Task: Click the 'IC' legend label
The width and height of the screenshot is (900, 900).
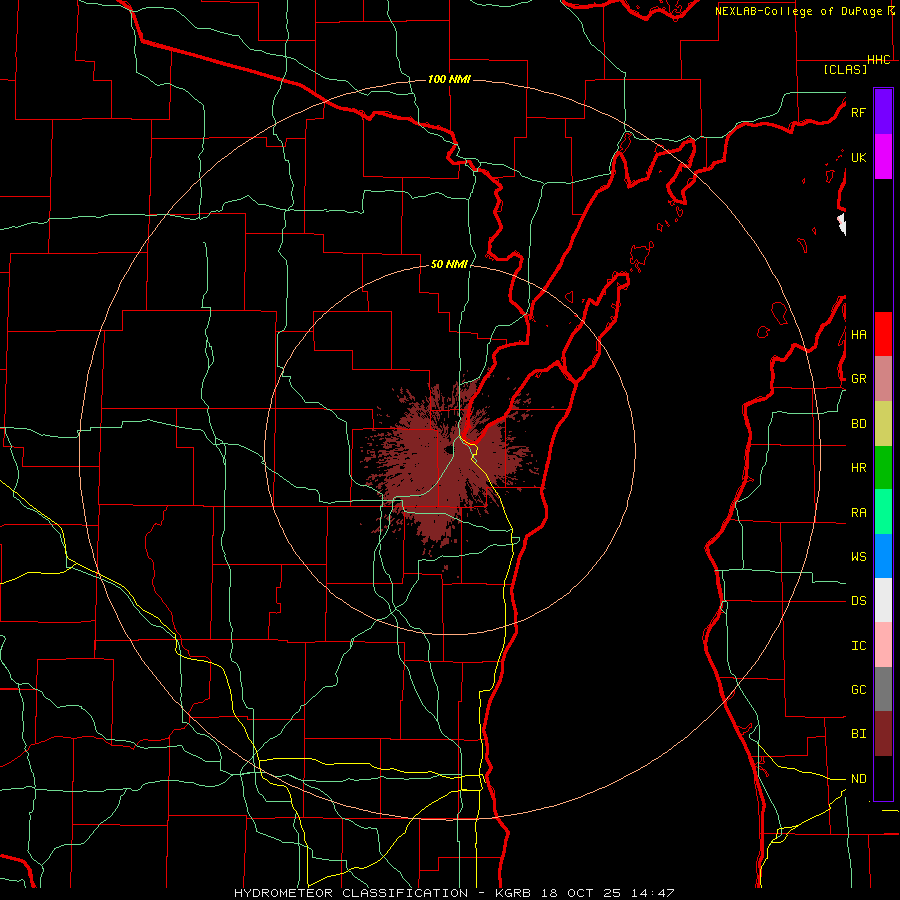Action: point(858,646)
